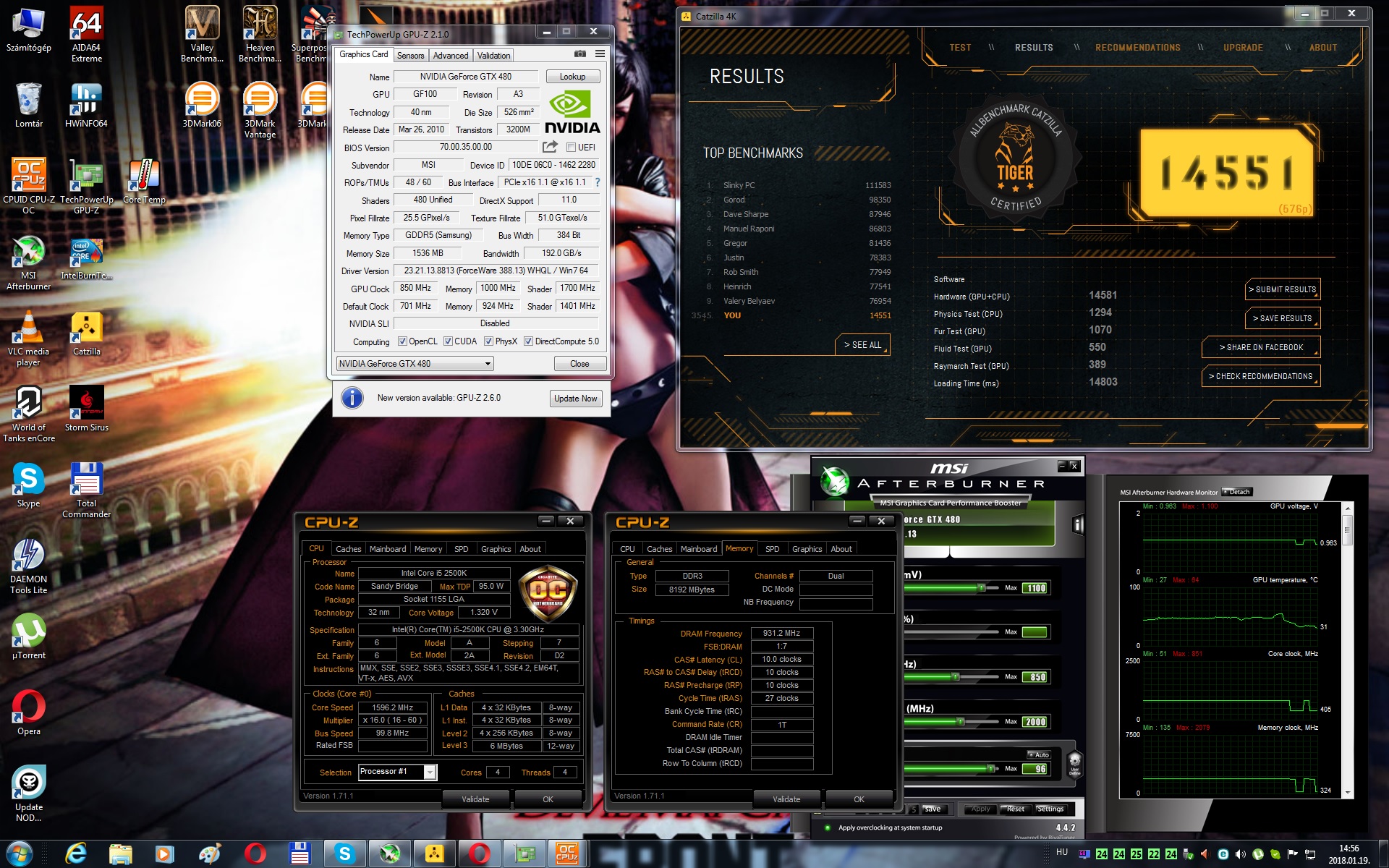Select the 3DMark06 desktop icon
The width and height of the screenshot is (1389, 868).
pos(202,106)
